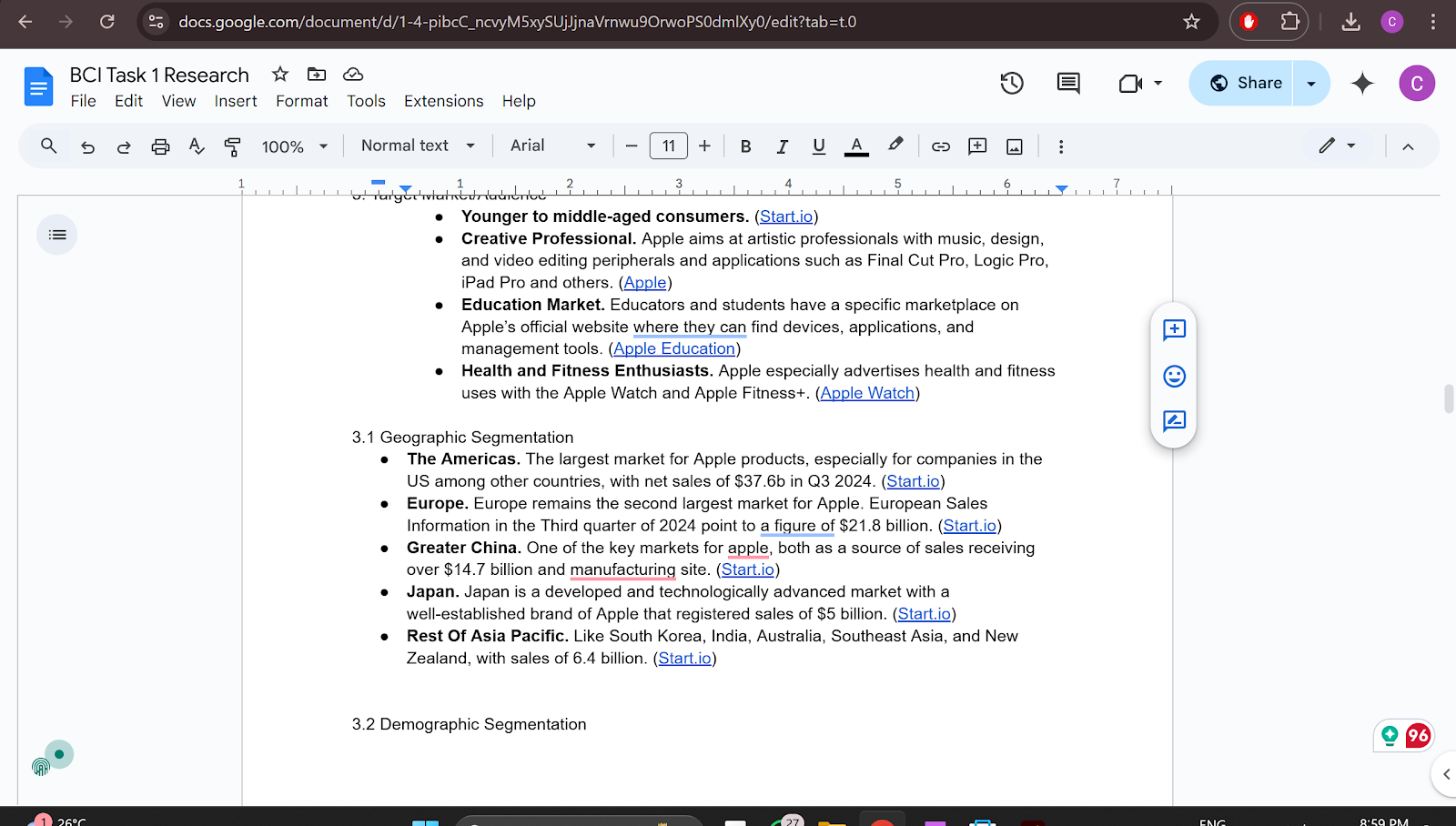Open the Normal text style dropdown
This screenshot has height=826, width=1456.
418,146
